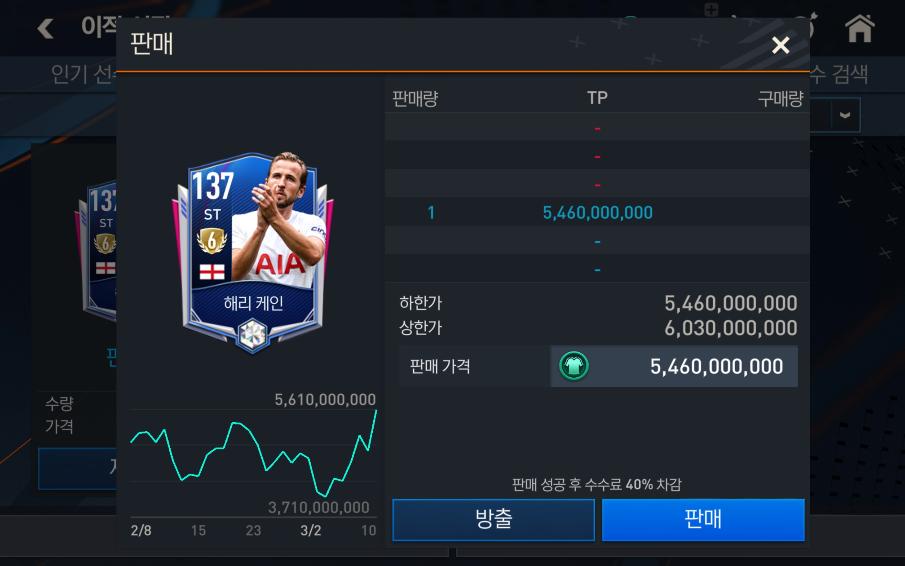
Task: Open the home screen icon
Action: [859, 28]
